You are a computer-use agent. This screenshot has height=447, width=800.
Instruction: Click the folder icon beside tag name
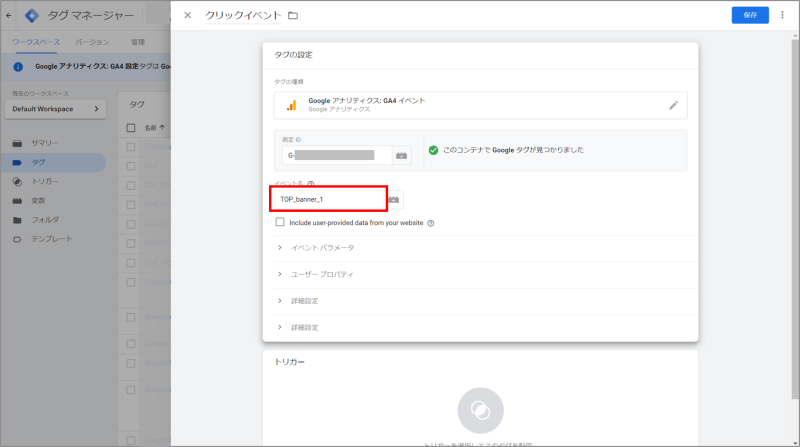tap(293, 15)
